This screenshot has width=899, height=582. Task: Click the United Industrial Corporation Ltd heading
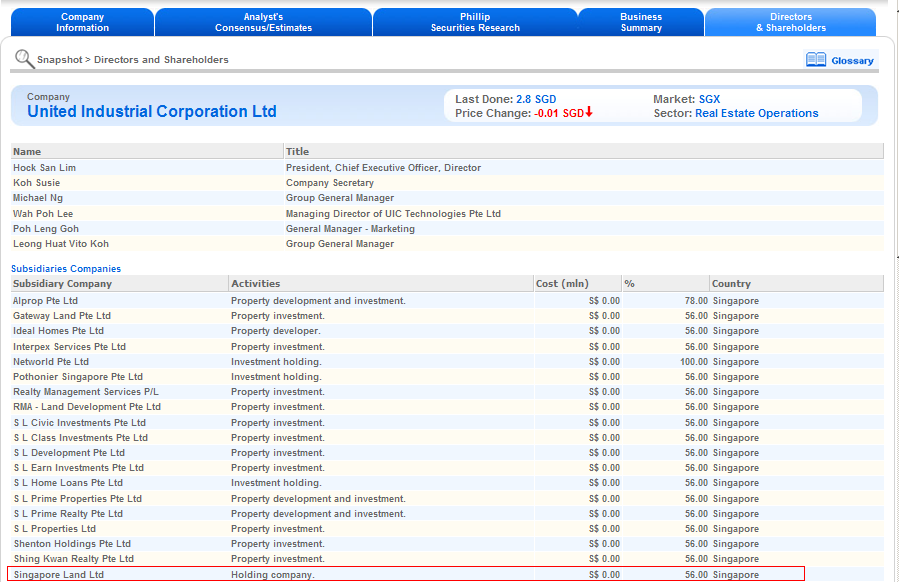(x=152, y=111)
